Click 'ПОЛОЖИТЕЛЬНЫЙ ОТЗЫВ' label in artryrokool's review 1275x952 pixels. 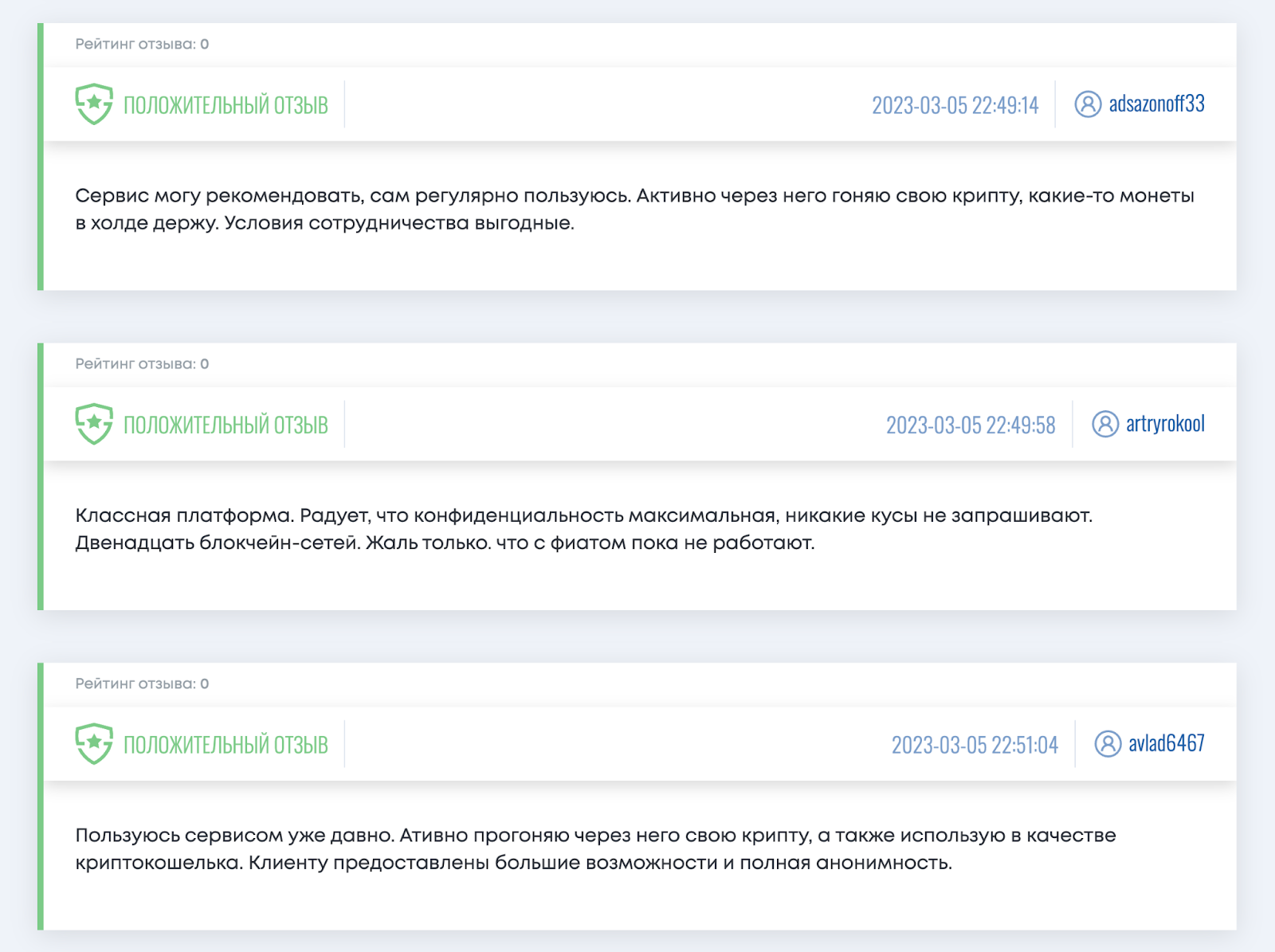226,425
